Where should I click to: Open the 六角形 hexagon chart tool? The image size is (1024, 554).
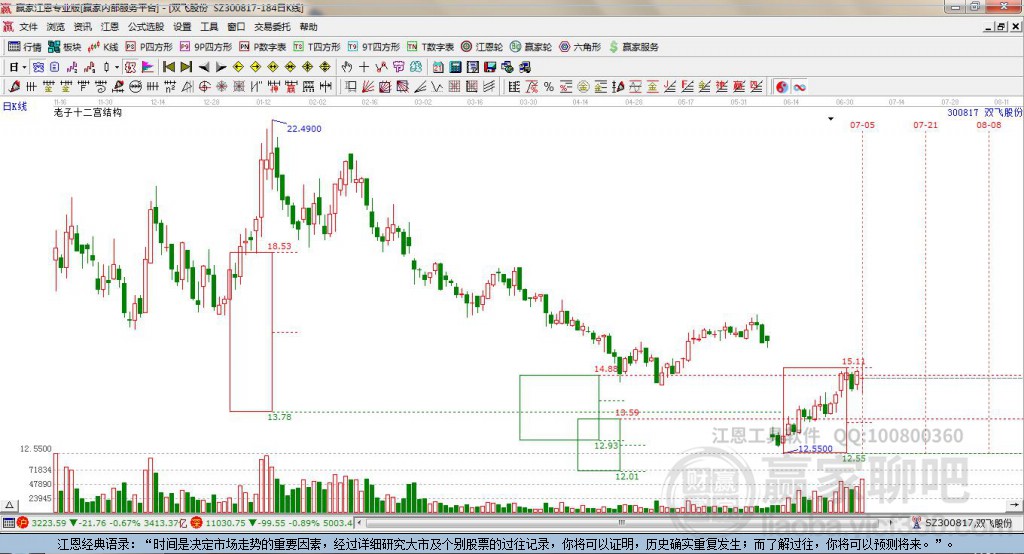tap(580, 47)
